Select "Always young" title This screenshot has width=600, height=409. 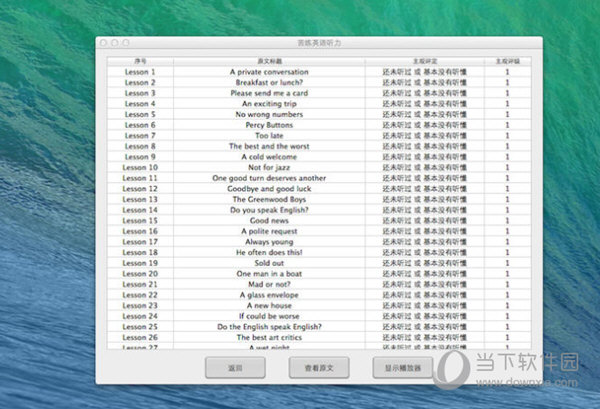coord(269,242)
